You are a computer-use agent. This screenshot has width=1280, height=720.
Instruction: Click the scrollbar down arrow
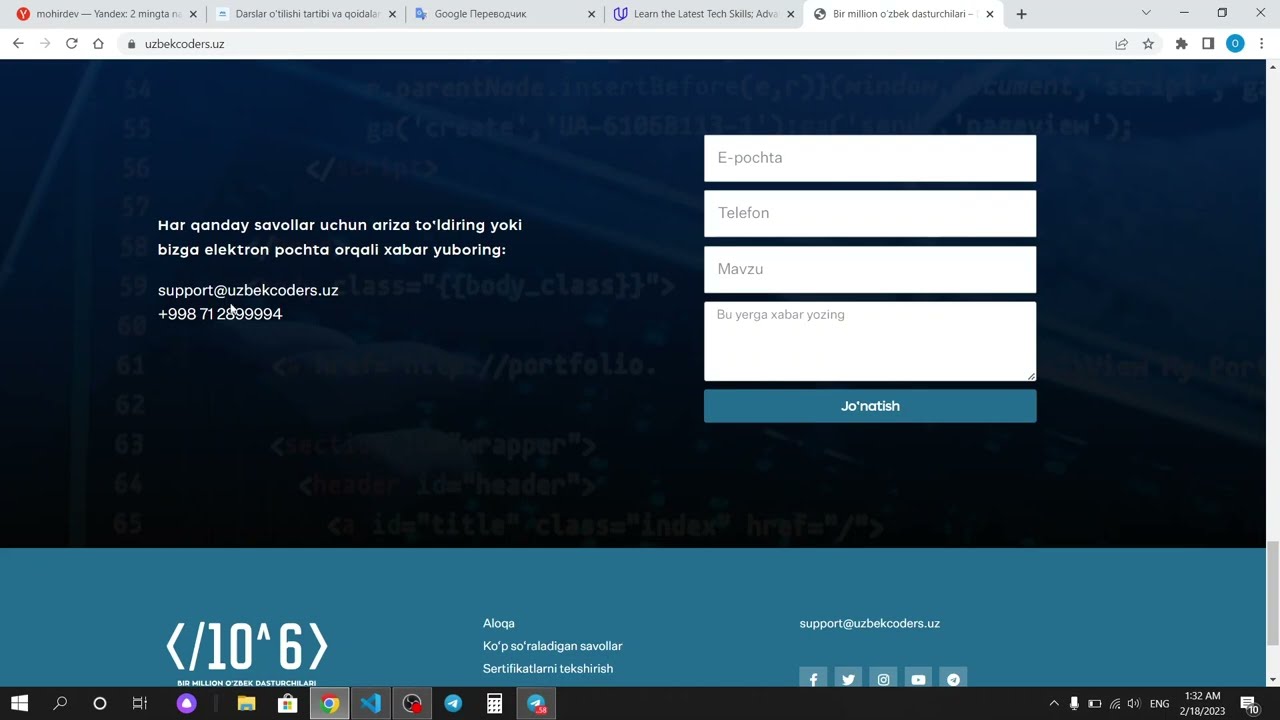pyautogui.click(x=1273, y=680)
